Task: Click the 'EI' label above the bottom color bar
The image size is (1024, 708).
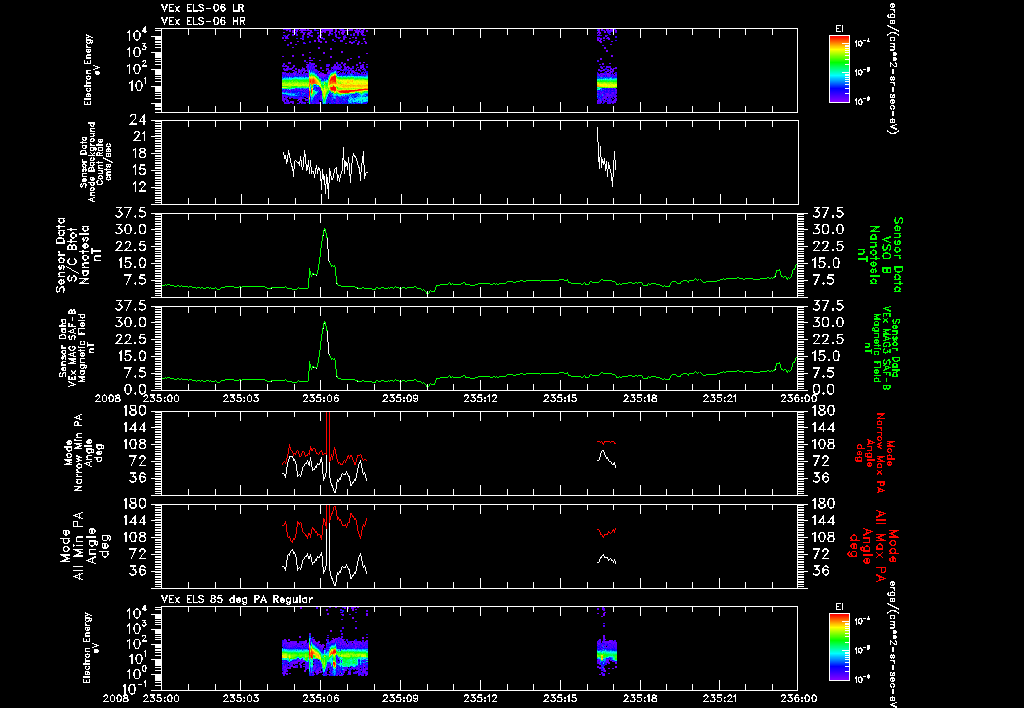Action: click(x=839, y=607)
